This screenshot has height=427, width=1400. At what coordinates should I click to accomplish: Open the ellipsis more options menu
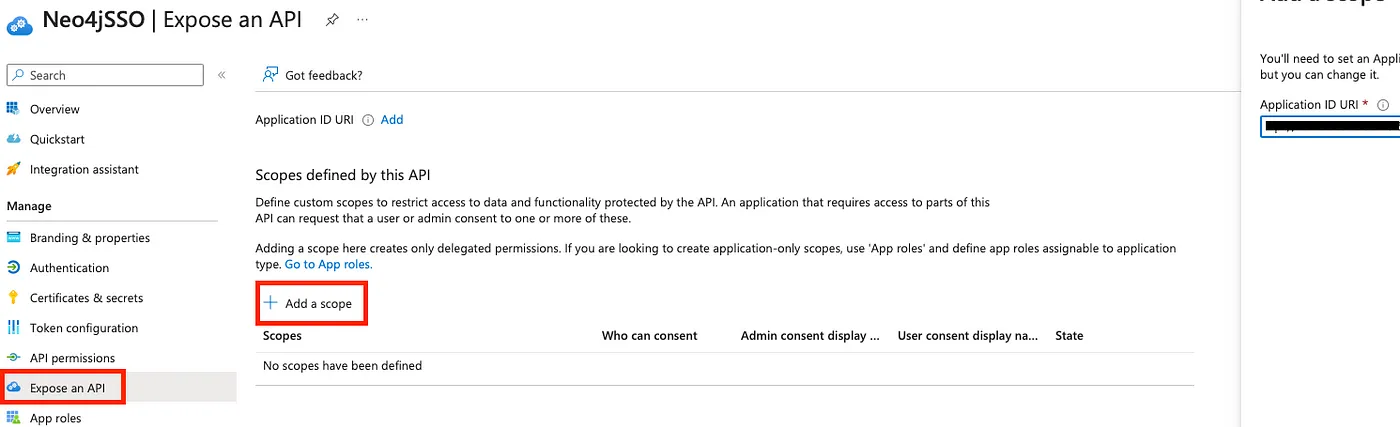click(362, 20)
